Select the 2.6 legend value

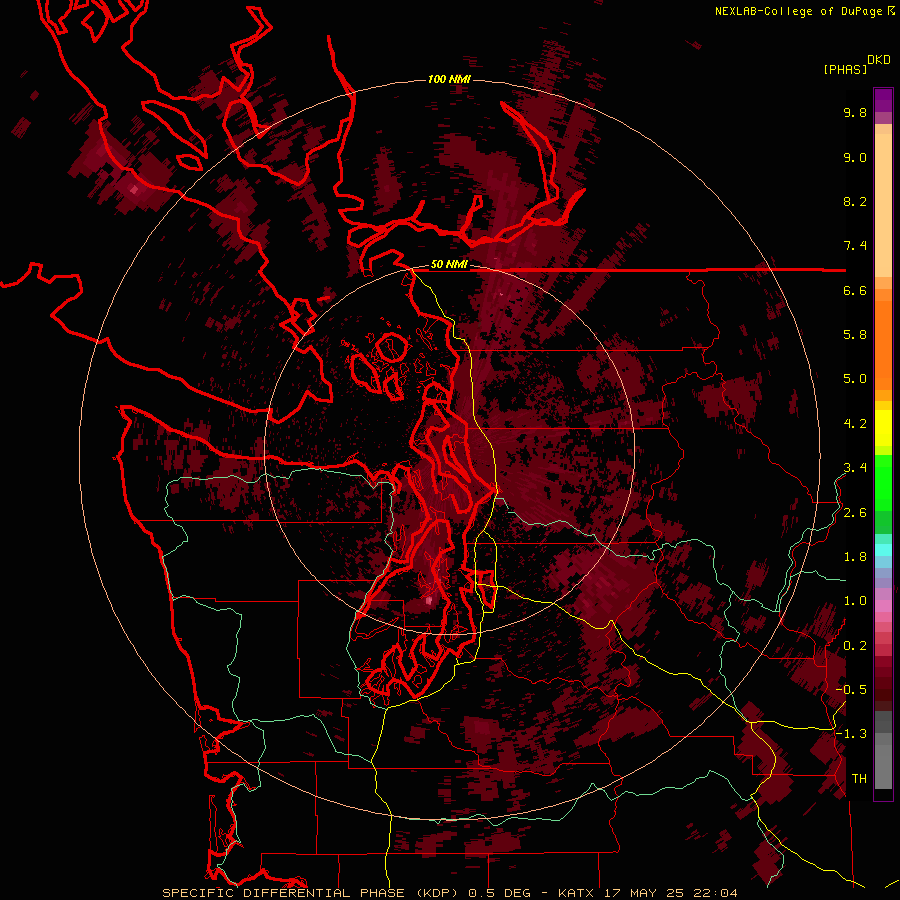(855, 513)
